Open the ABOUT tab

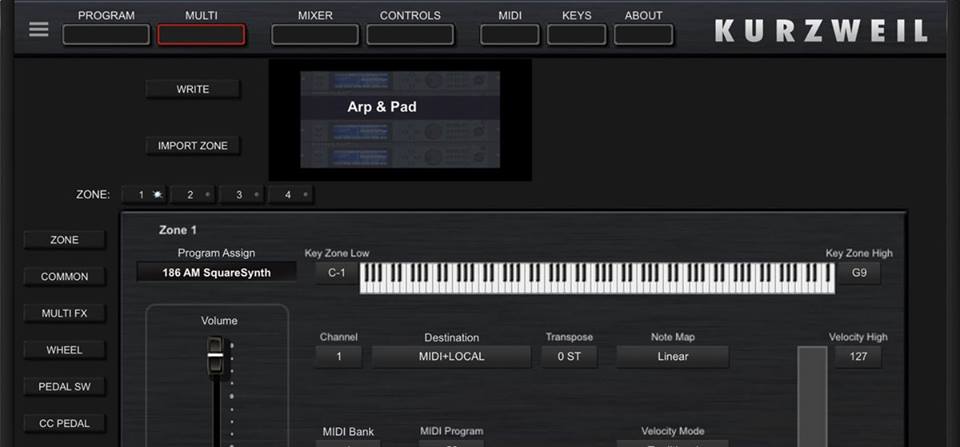coord(643,34)
